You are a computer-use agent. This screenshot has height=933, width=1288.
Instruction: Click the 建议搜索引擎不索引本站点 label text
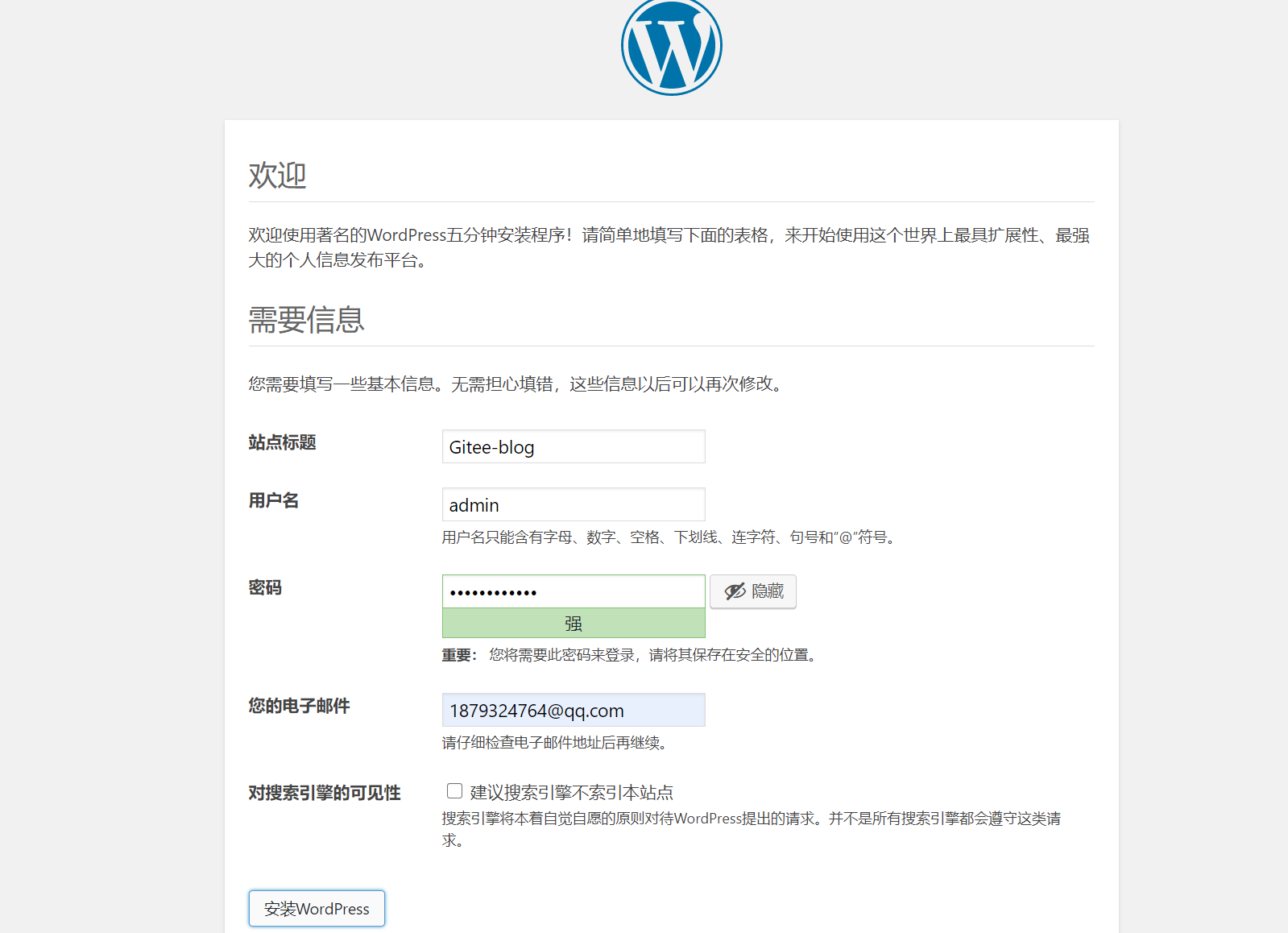pos(572,792)
